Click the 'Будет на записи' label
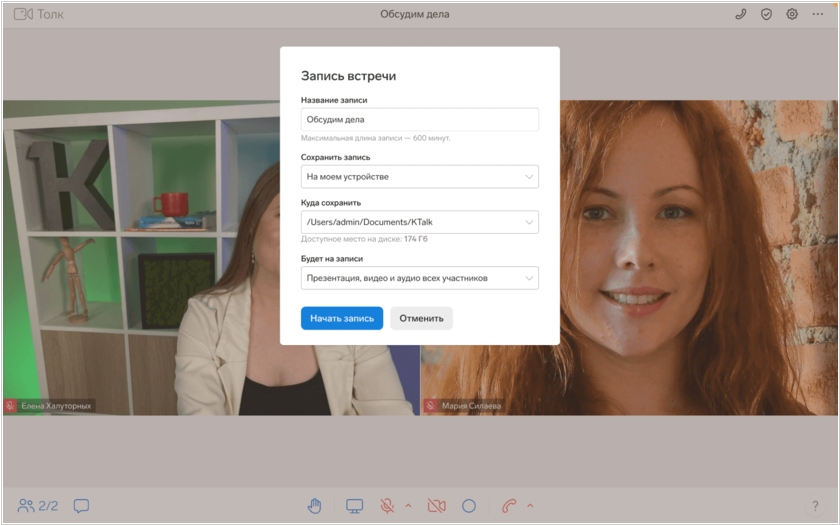The width and height of the screenshot is (840, 525). pyautogui.click(x=332, y=259)
